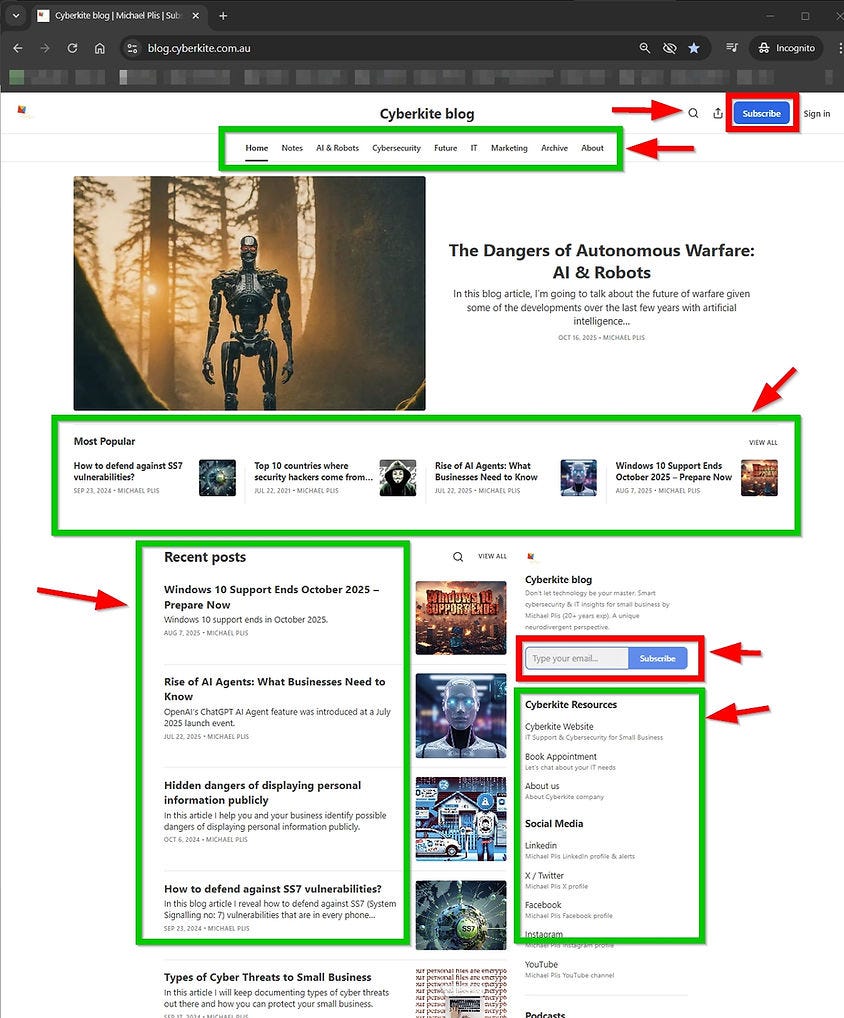This screenshot has height=1018, width=844.
Task: Open Chrome's three-dot menu
Action: [838, 47]
